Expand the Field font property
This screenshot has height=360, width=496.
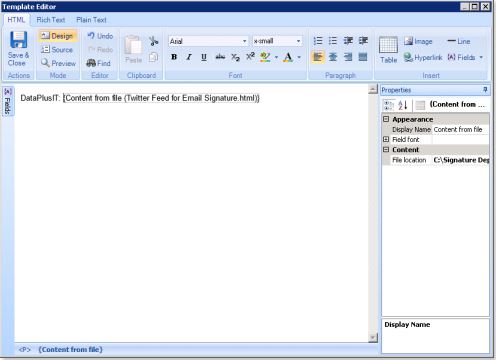click(386, 139)
